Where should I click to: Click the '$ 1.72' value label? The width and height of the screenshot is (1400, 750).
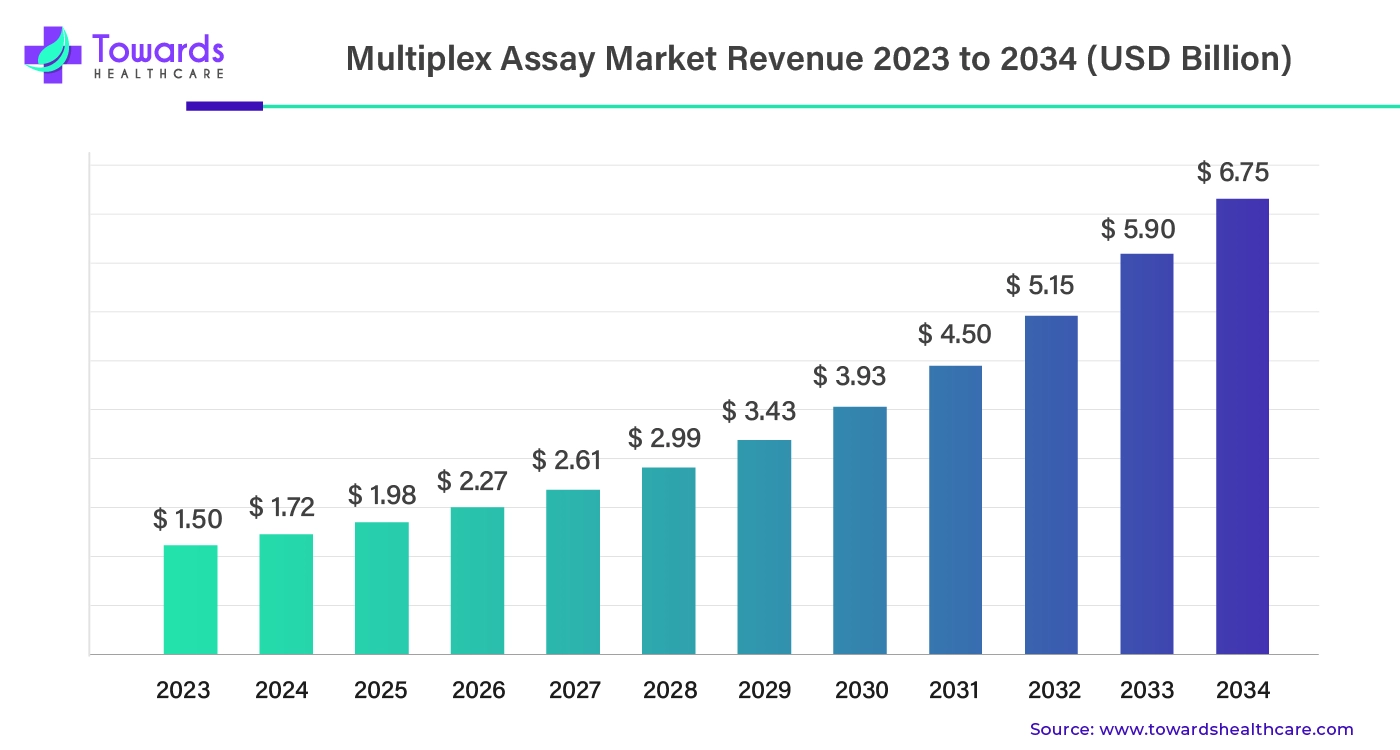pyautogui.click(x=282, y=507)
